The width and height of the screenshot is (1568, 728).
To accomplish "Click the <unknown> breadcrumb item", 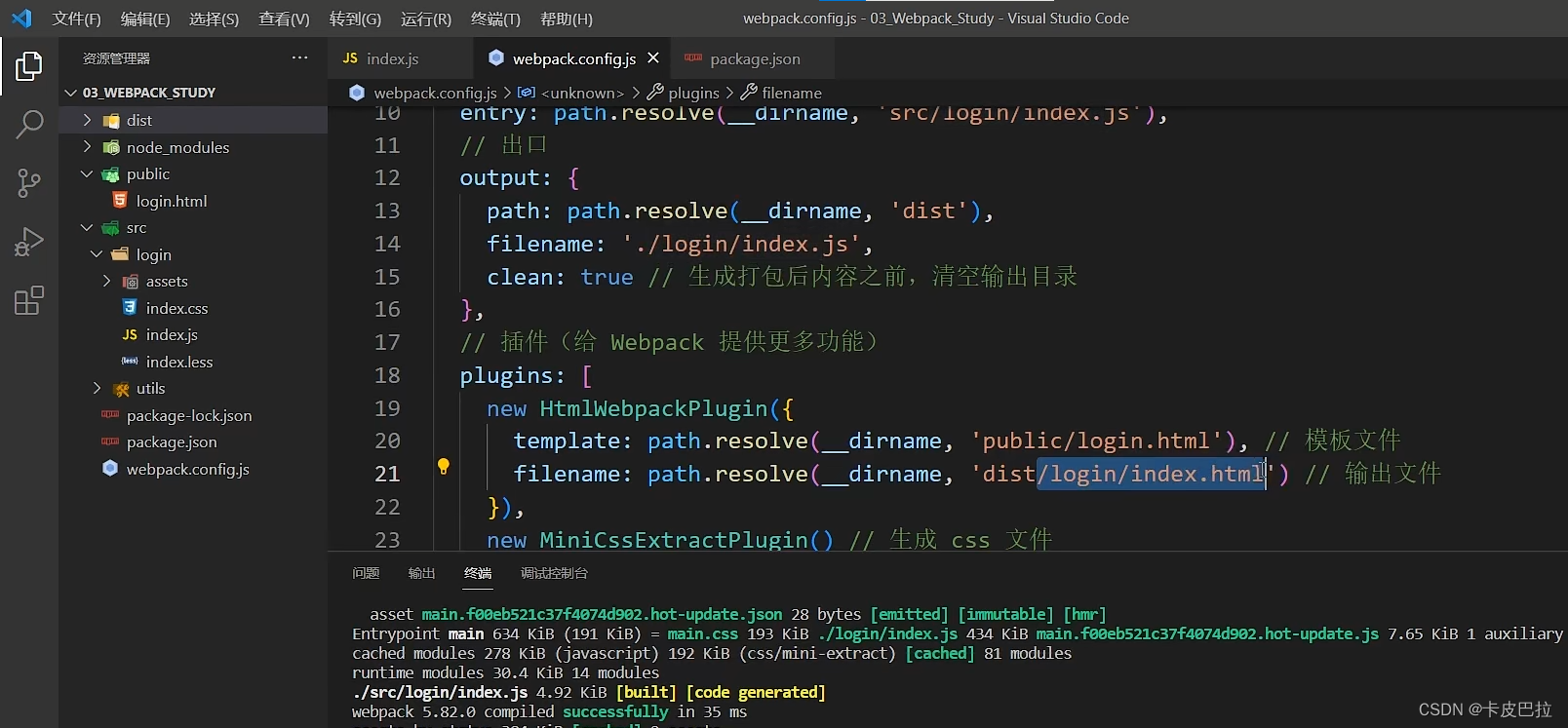I will click(x=582, y=93).
